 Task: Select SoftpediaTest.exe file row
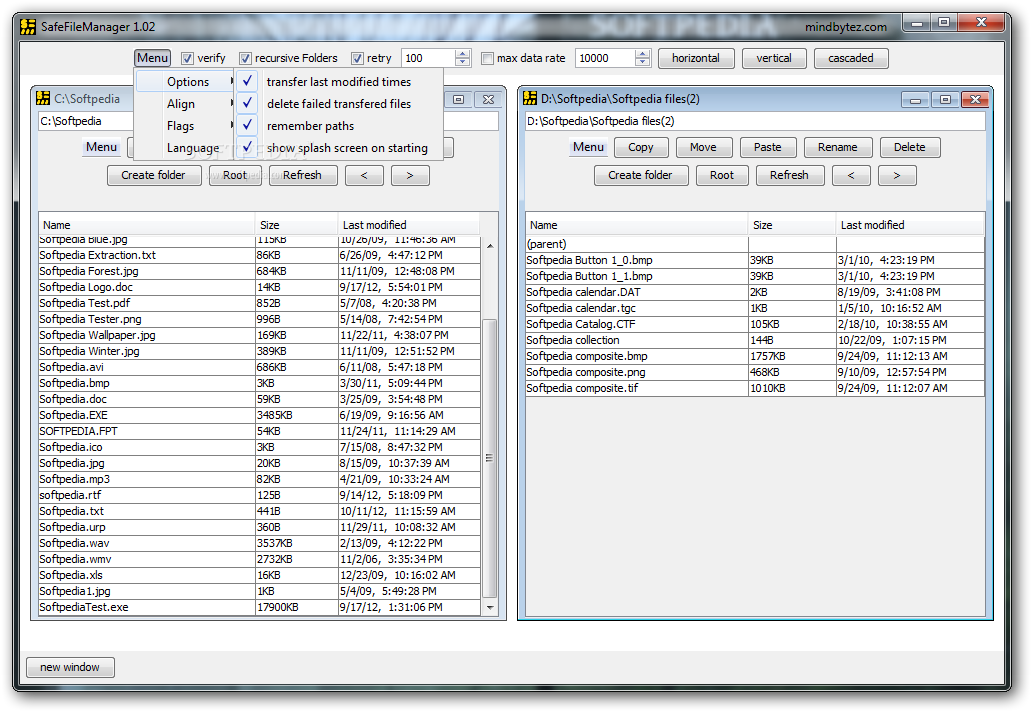pyautogui.click(x=259, y=607)
